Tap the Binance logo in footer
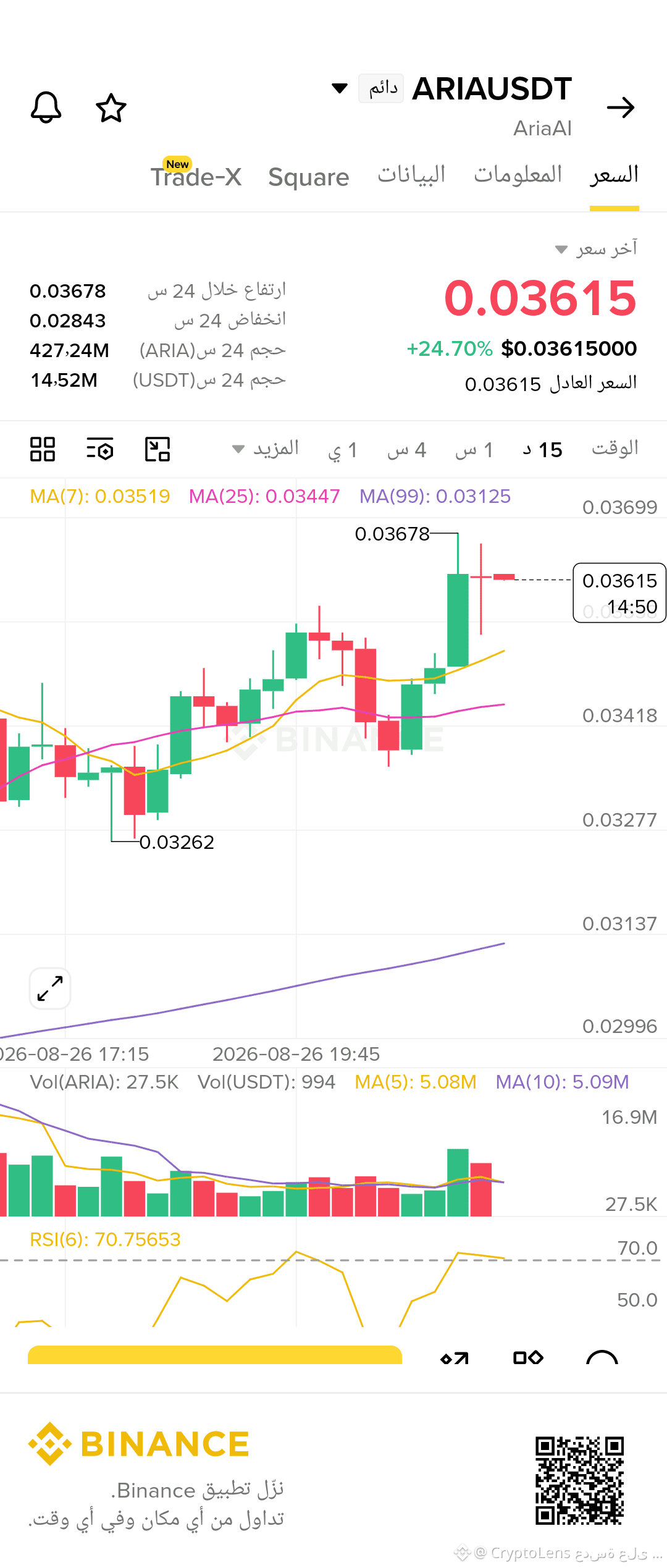The height and width of the screenshot is (1568, 667). click(x=139, y=1444)
